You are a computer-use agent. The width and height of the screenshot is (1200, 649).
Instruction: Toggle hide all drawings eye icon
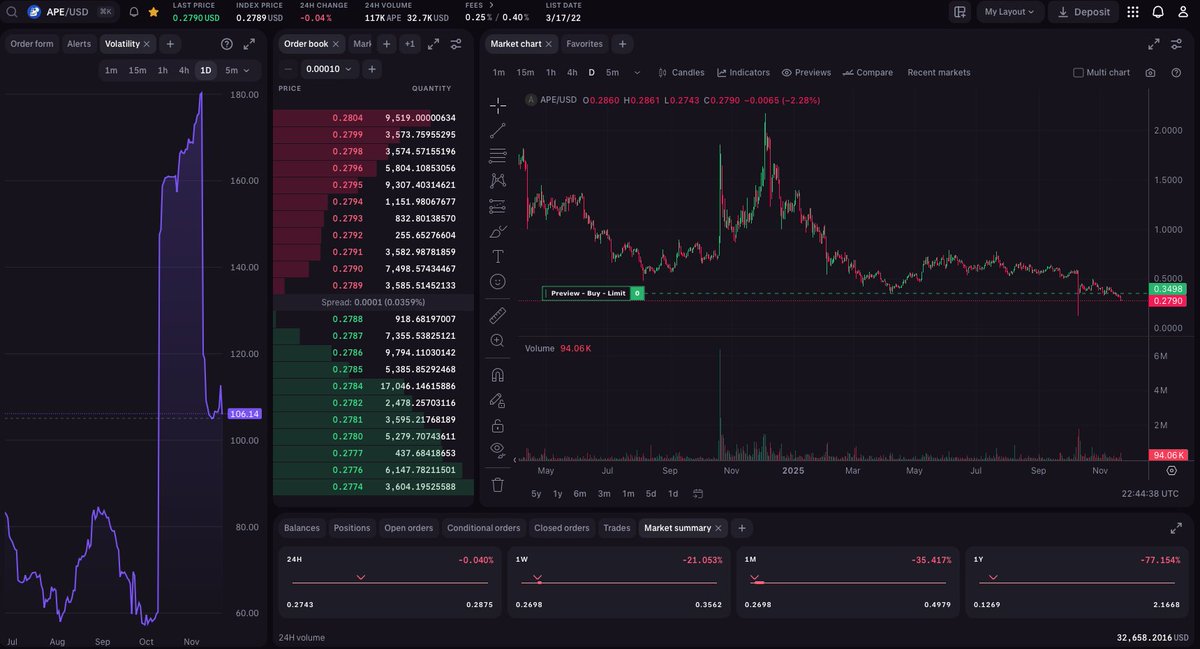[x=497, y=451]
